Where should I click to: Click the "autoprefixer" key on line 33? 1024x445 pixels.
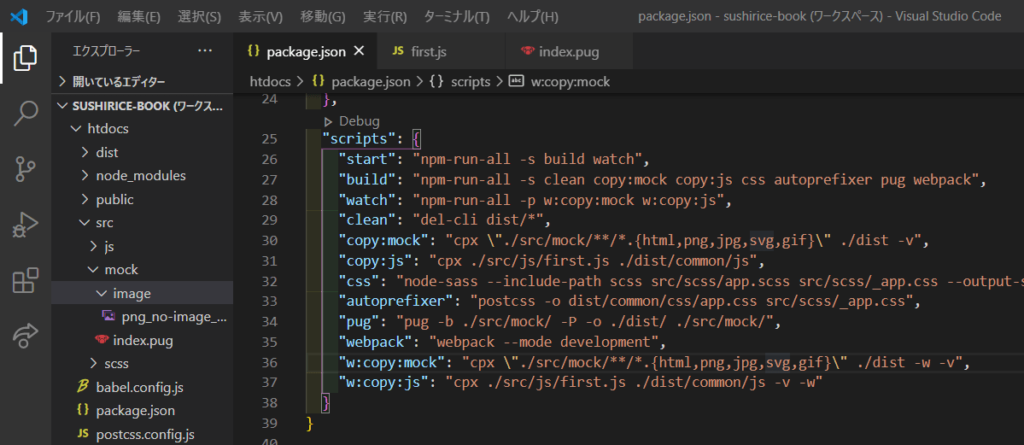click(398, 301)
